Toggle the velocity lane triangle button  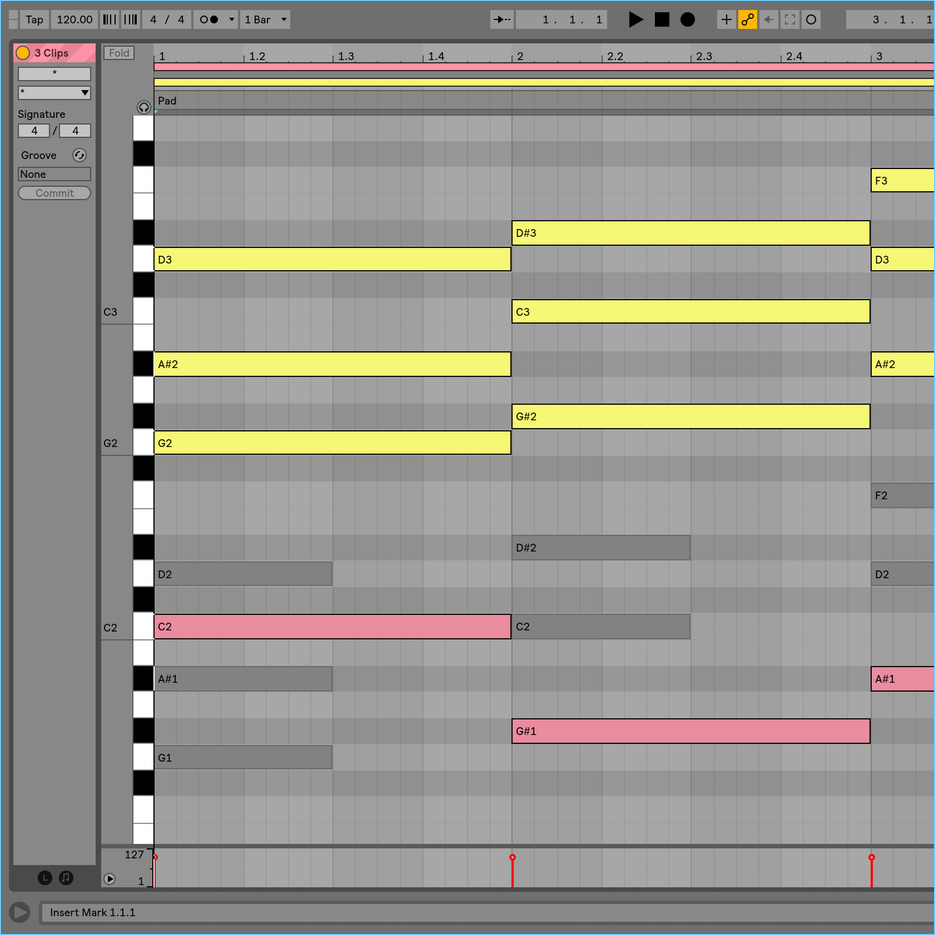(x=109, y=878)
